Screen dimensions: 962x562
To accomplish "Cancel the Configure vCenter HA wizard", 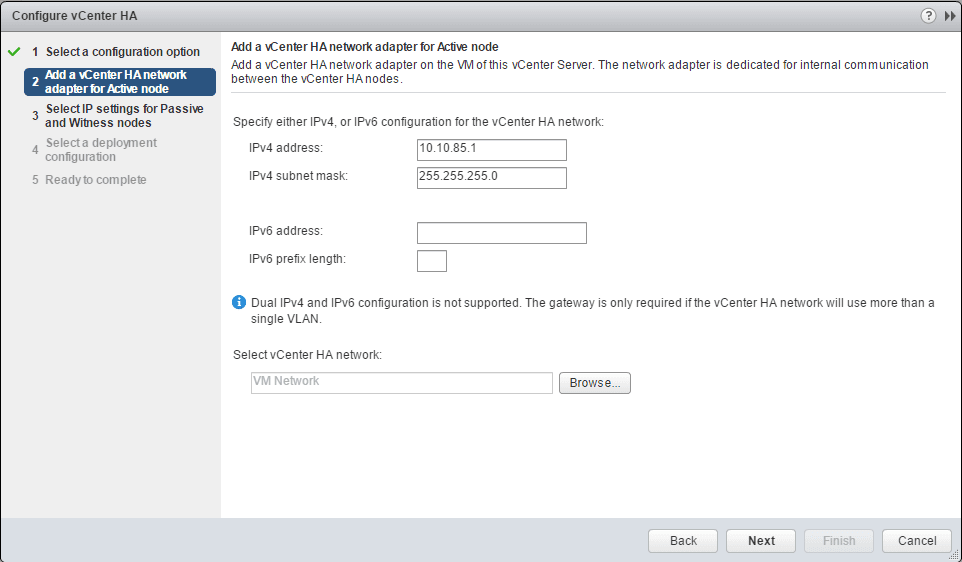I will [x=917, y=541].
